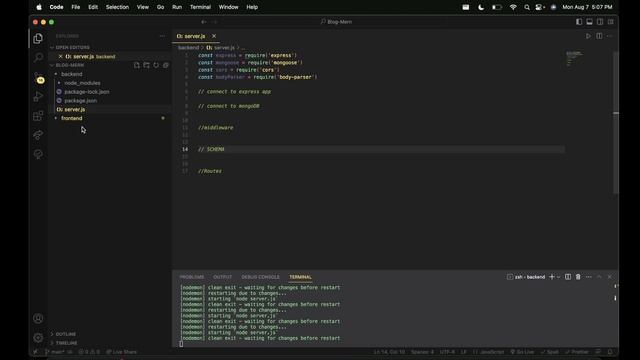Change JavaScript language mode in status bar
640x360 pixels.
[491, 352]
